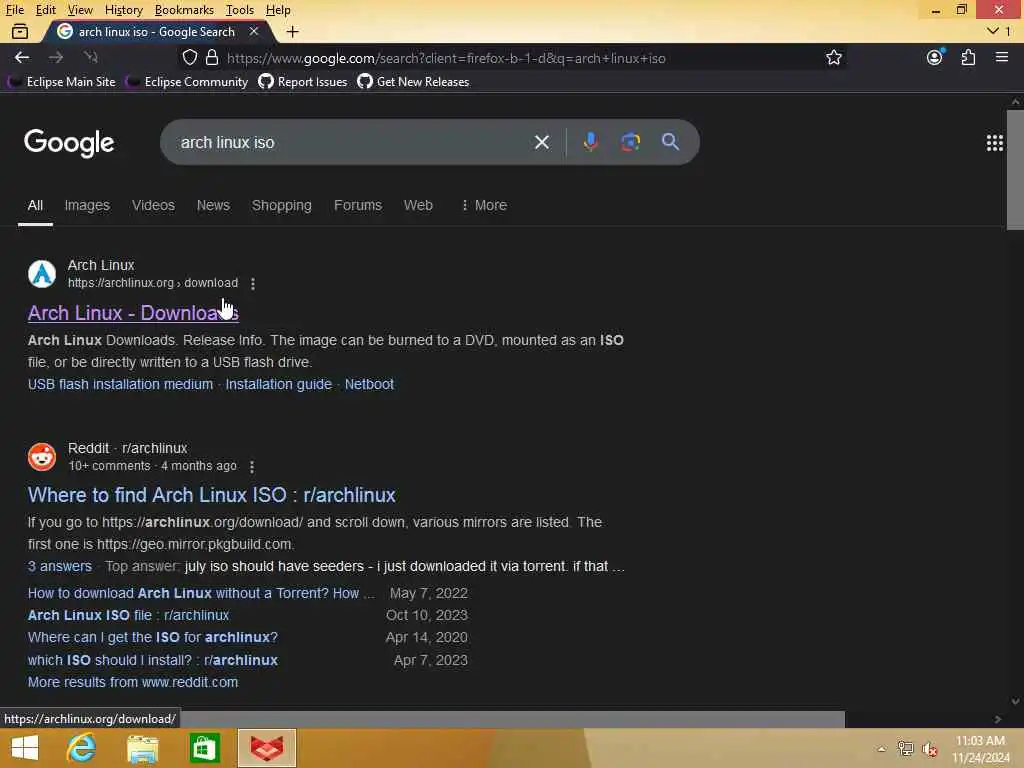This screenshot has width=1024, height=768.
Task: Open the Windows Store taskbar icon
Action: pyautogui.click(x=204, y=748)
